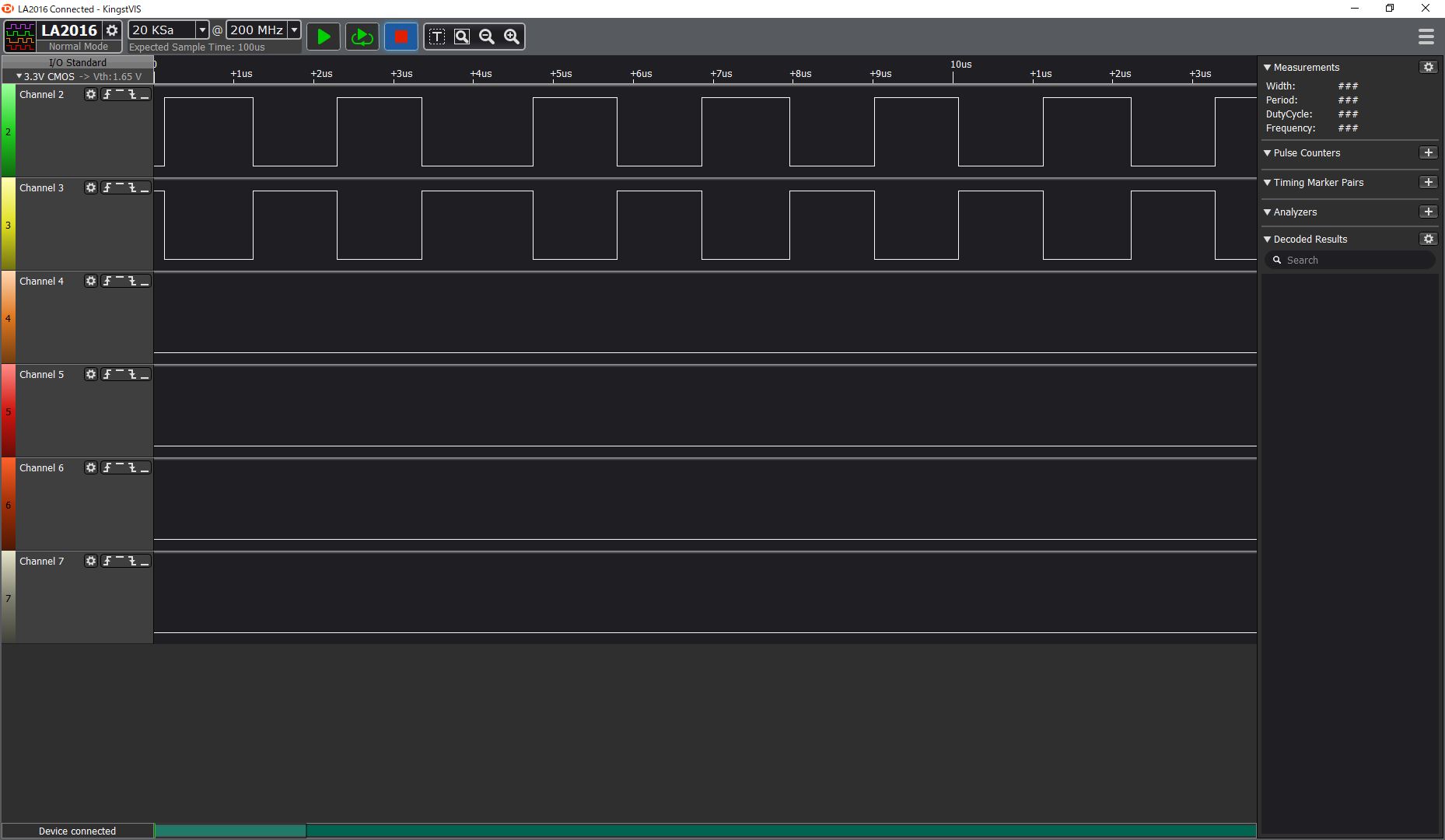Screen dimensions: 1445x840
Task: Open Channel 2 settings gear
Action: pos(91,94)
